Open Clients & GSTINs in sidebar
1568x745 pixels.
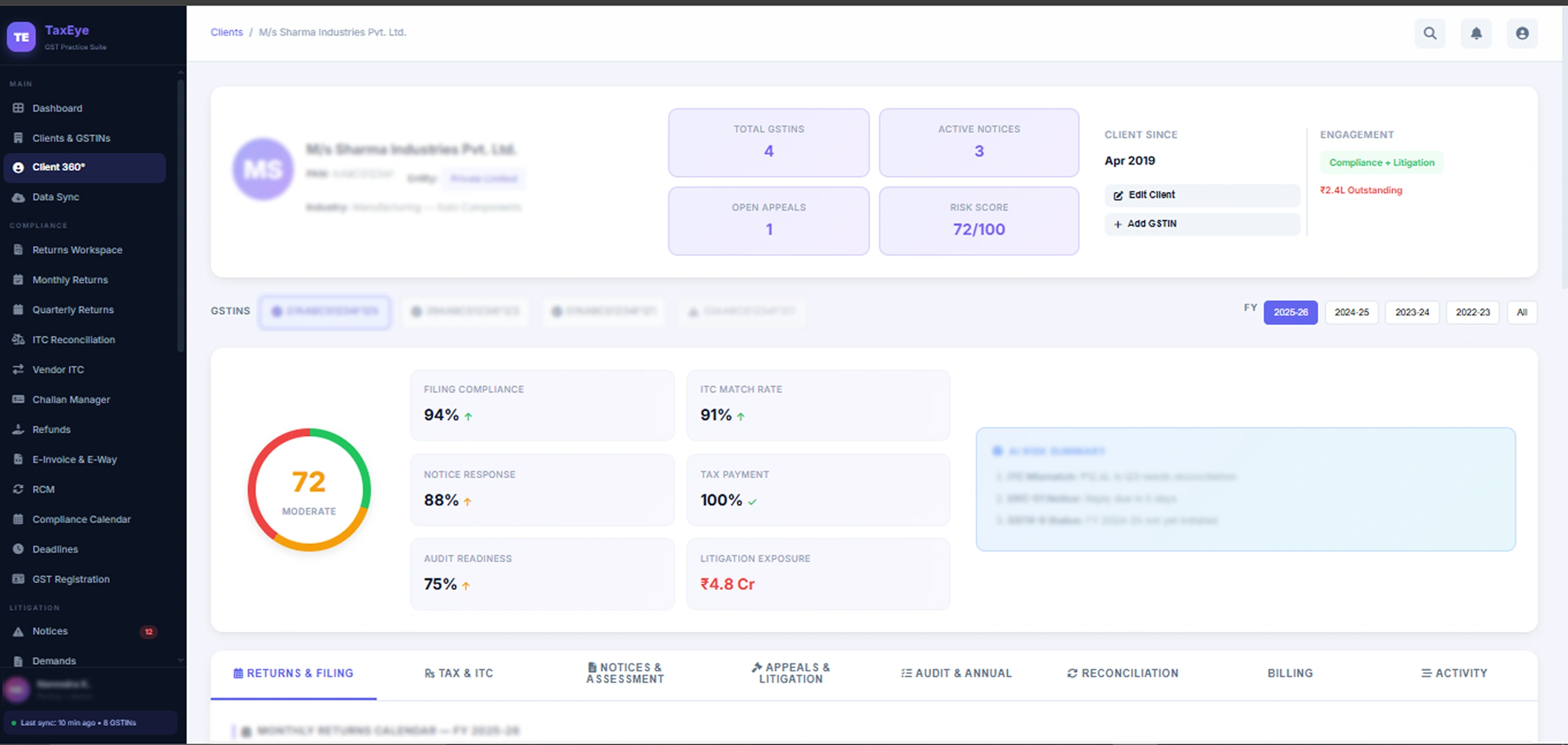click(71, 138)
